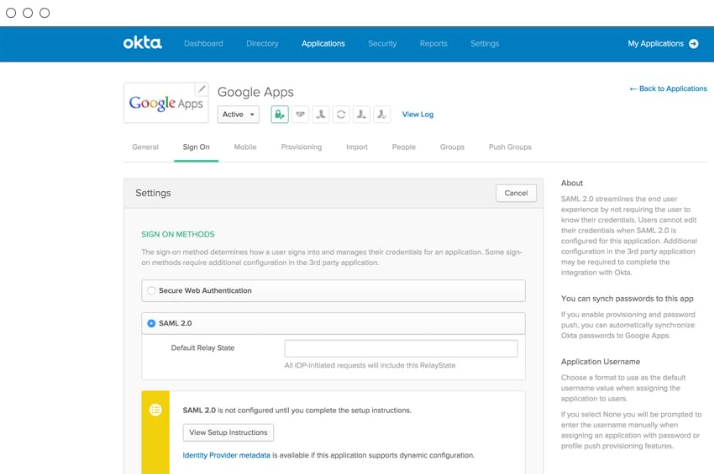
Task: Click the last user icon before View Log
Action: (382, 114)
